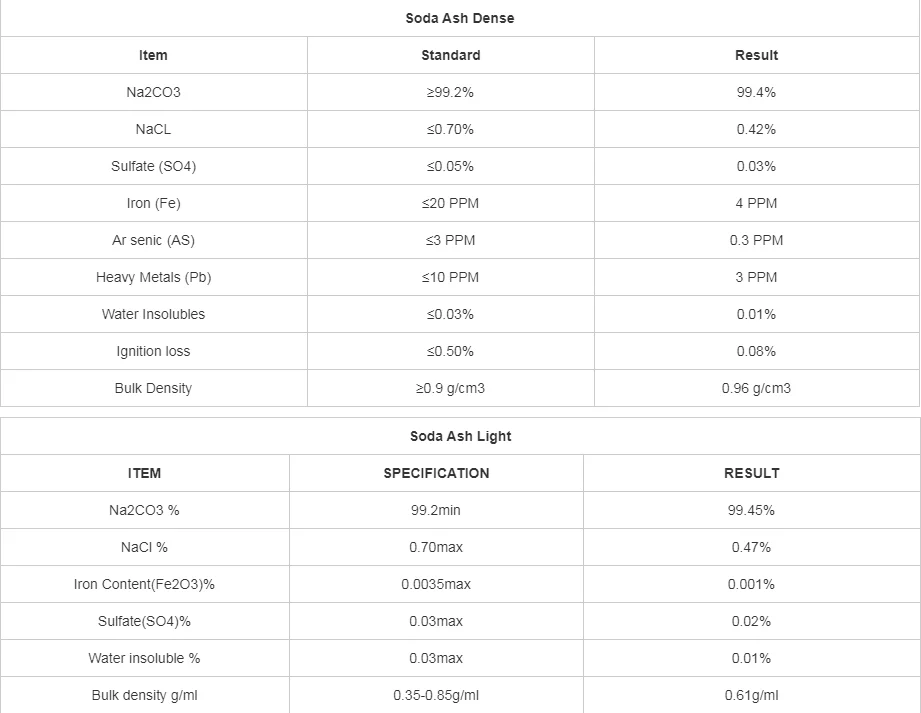Screen dimensions: 921x713
Task: Click the 0.96 g/cm3 bulk density result
Action: [x=756, y=388]
